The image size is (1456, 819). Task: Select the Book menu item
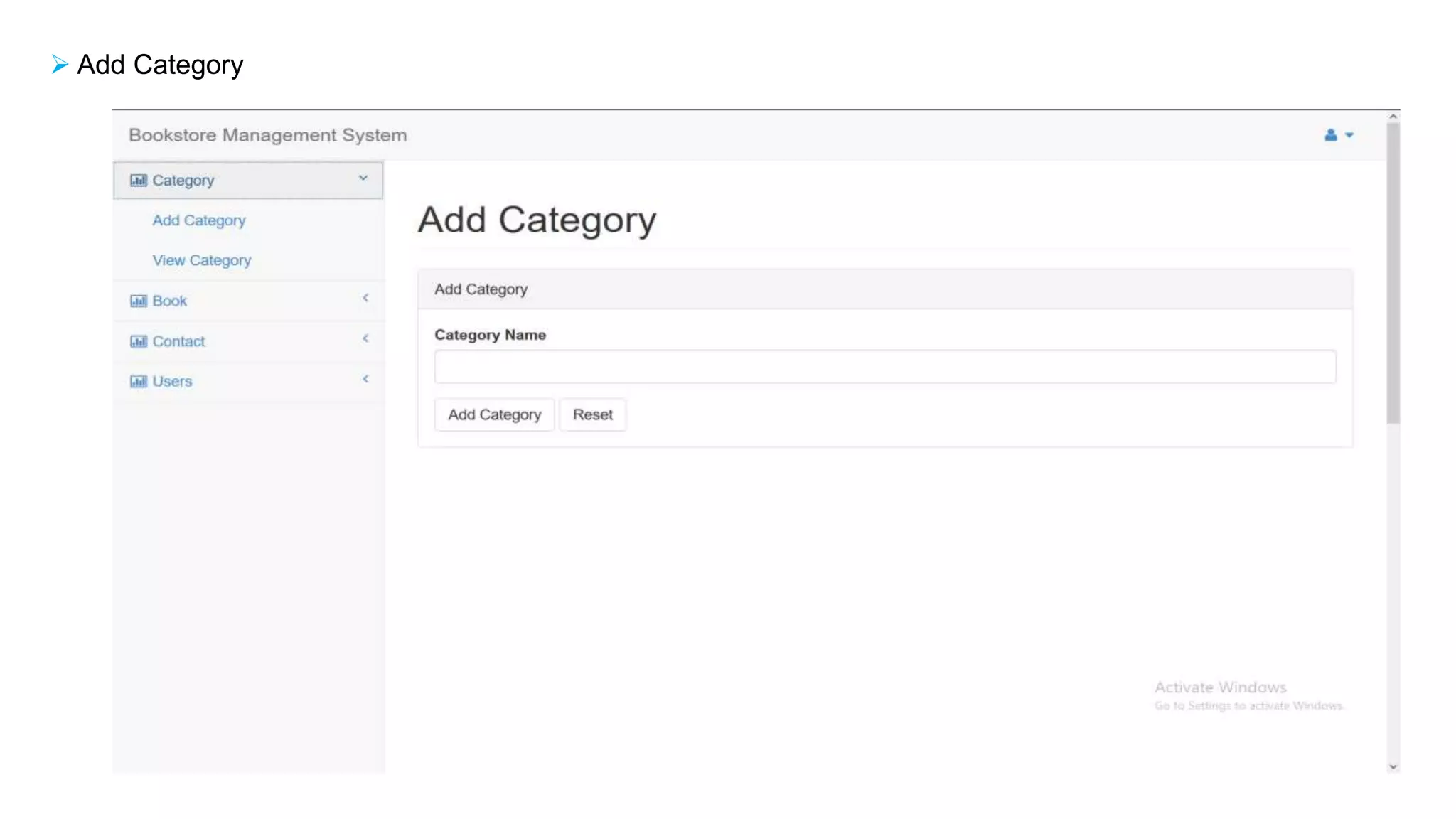pyautogui.click(x=170, y=301)
